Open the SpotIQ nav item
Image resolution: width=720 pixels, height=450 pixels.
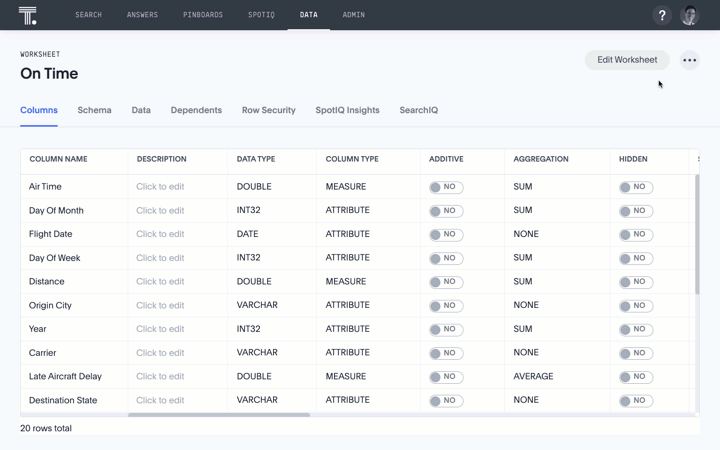click(261, 15)
